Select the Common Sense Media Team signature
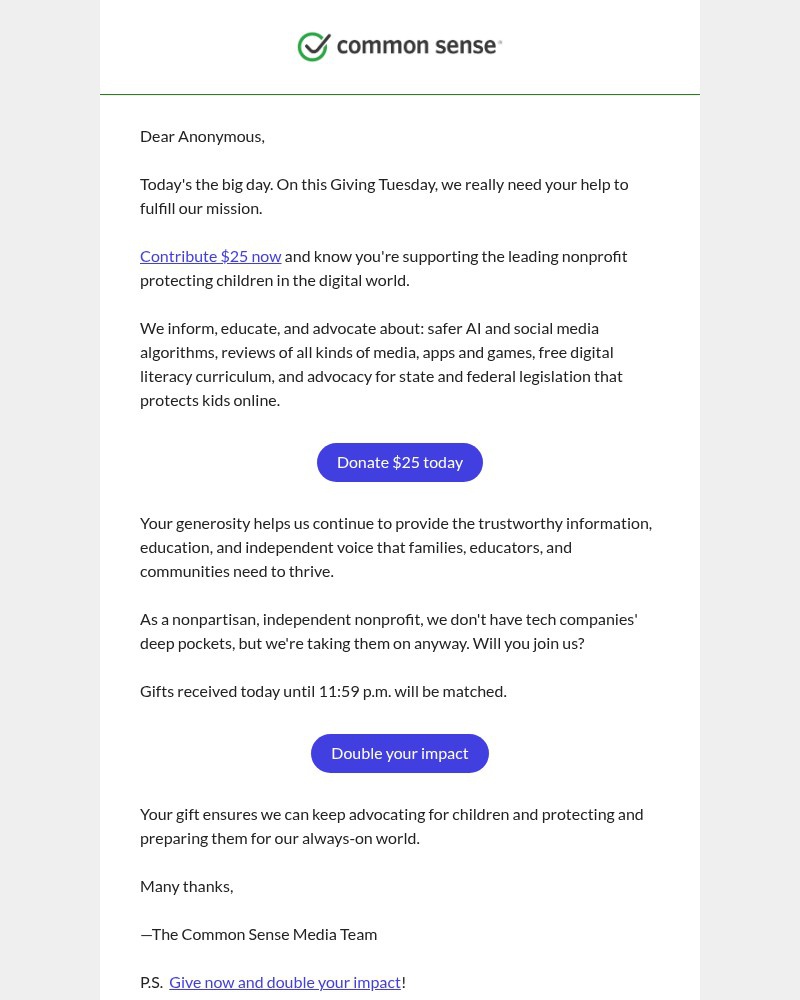This screenshot has height=1000, width=800. (x=258, y=933)
